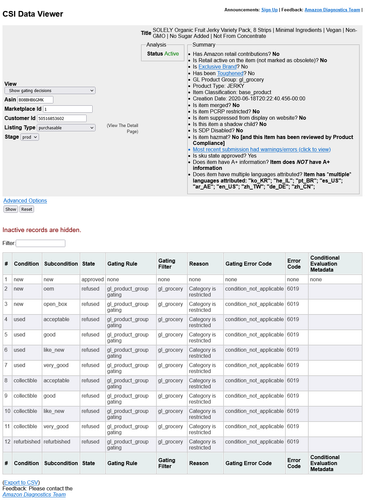Image resolution: width=365 pixels, height=500 pixels.
Task: Click the Marketplace Id input field
Action: tap(68, 109)
